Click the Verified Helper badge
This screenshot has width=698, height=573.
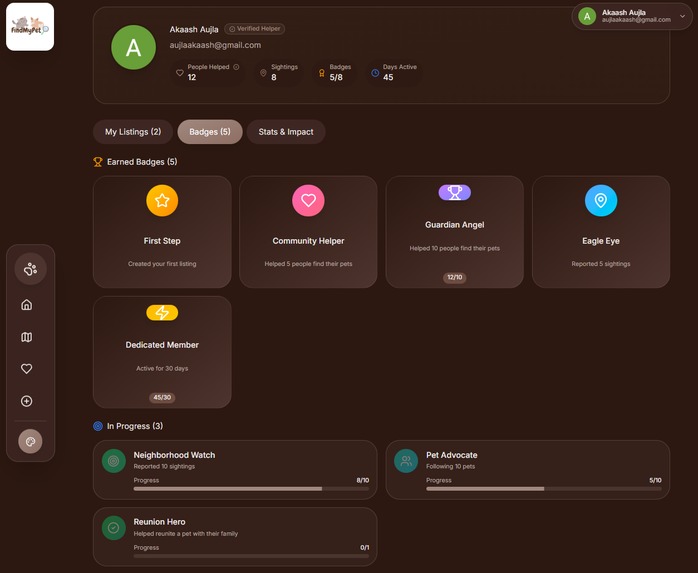click(255, 29)
